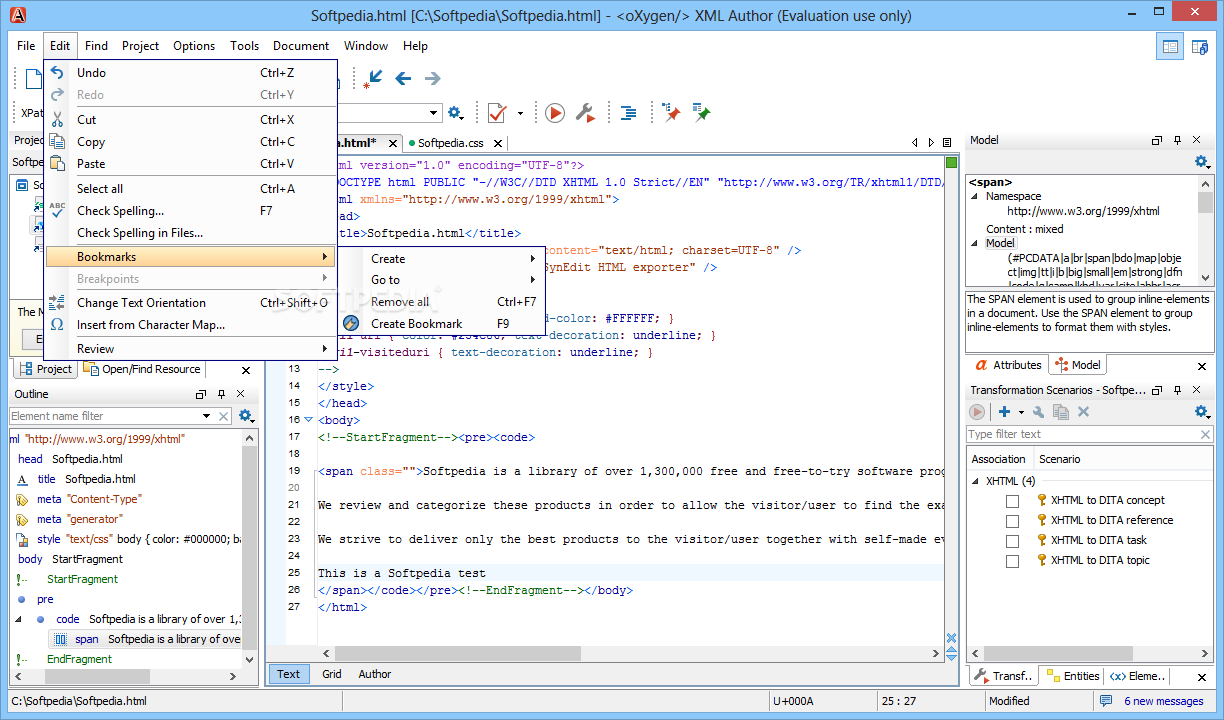Open Outline panel settings gear

245,416
